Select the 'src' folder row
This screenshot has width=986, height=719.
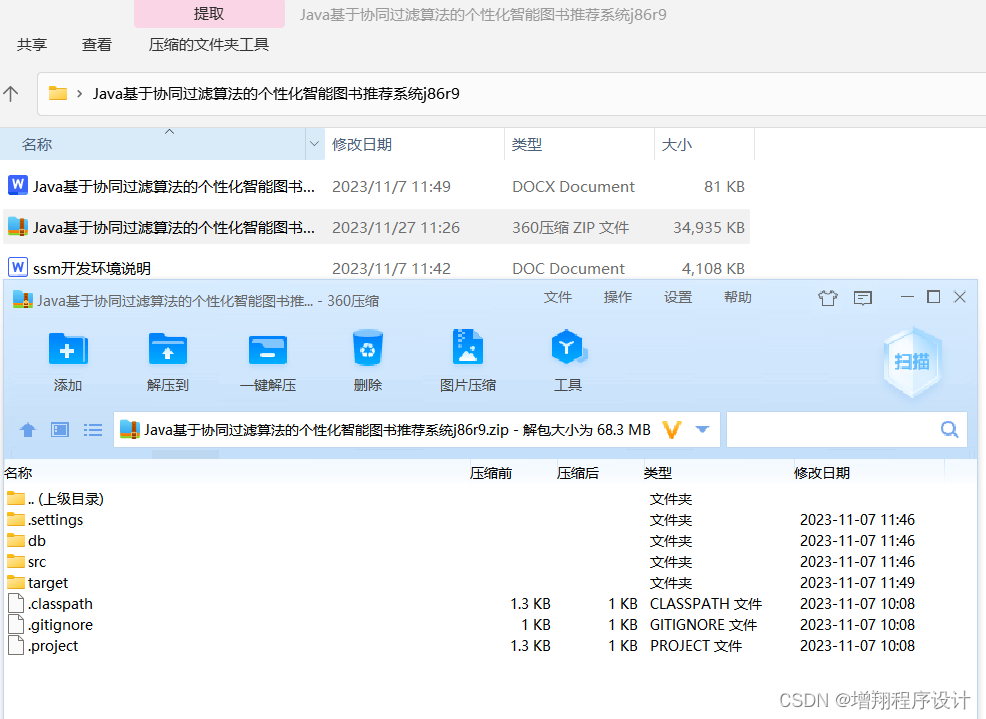click(490, 562)
